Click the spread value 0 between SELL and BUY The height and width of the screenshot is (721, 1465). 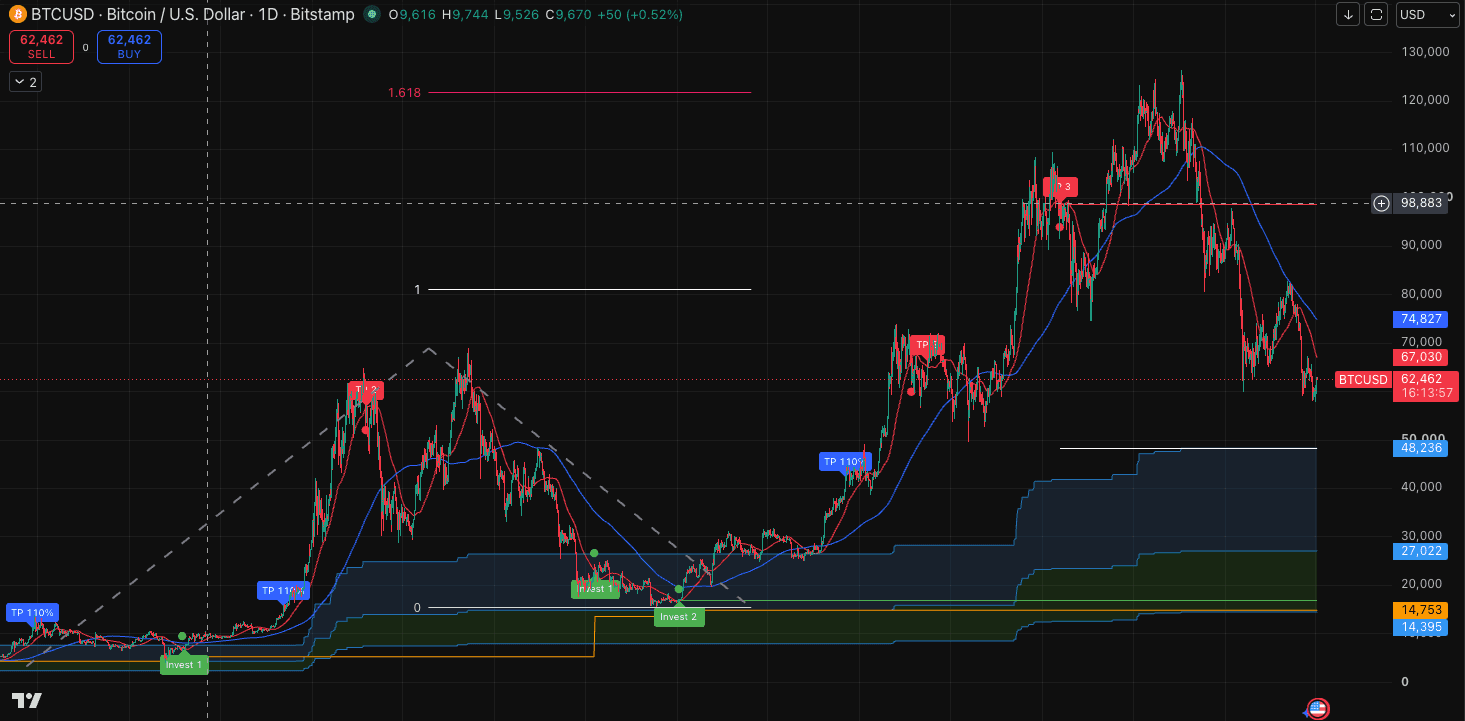85,47
